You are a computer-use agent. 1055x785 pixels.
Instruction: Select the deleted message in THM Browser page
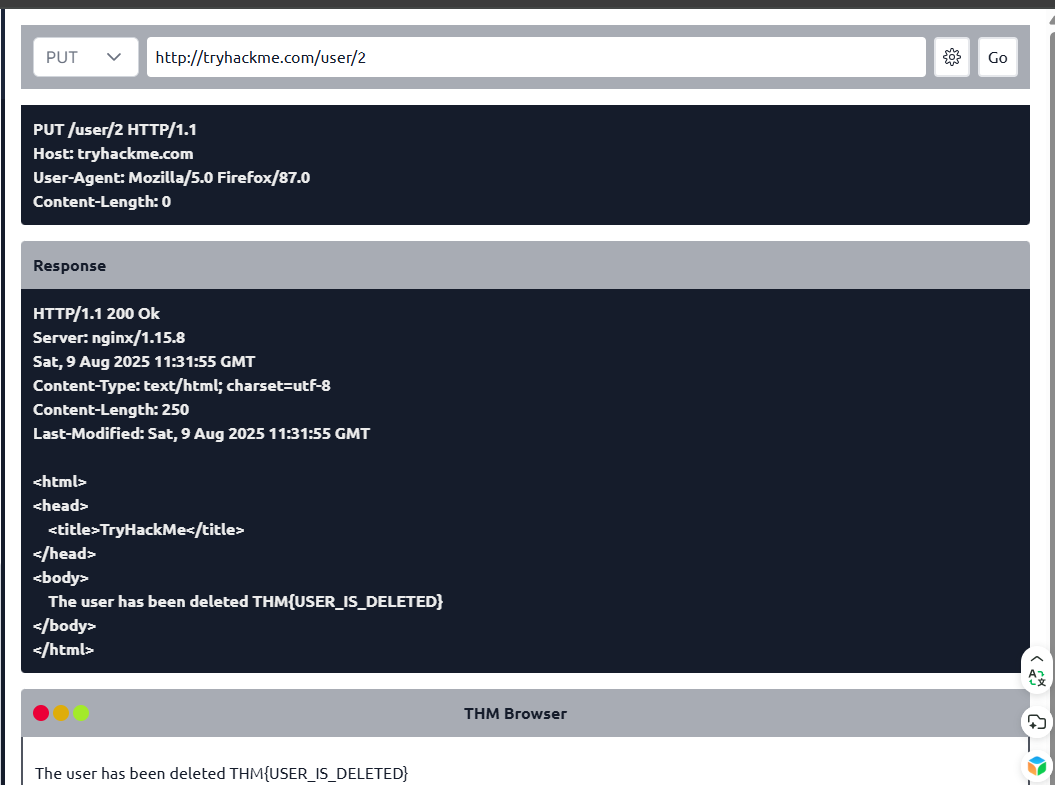221,774
